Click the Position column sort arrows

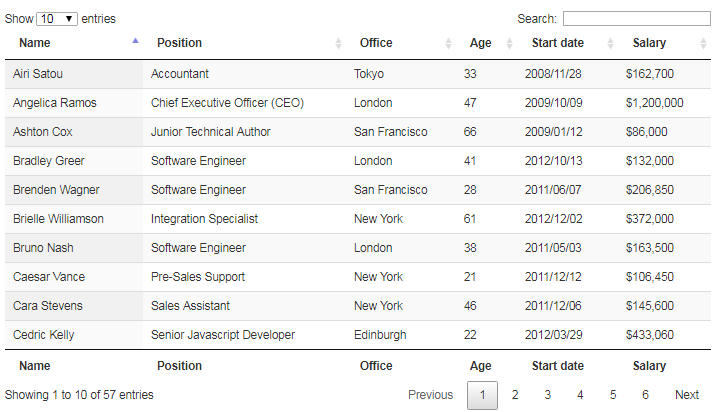(x=338, y=43)
